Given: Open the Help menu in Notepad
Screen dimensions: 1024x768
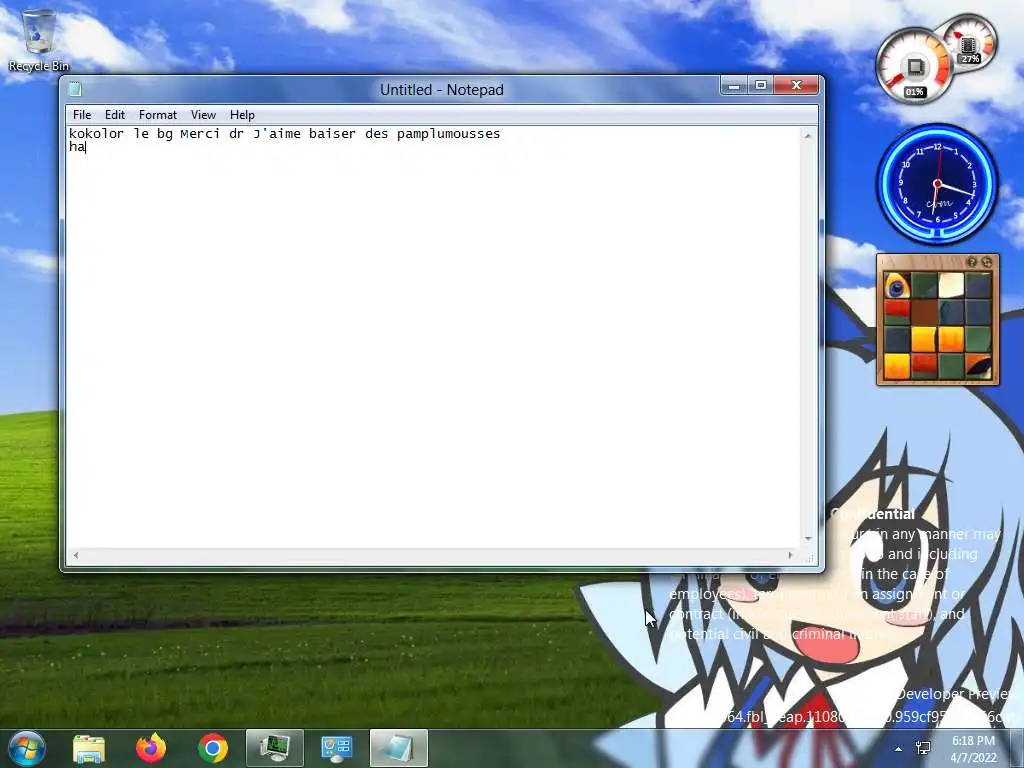Looking at the screenshot, I should [242, 115].
